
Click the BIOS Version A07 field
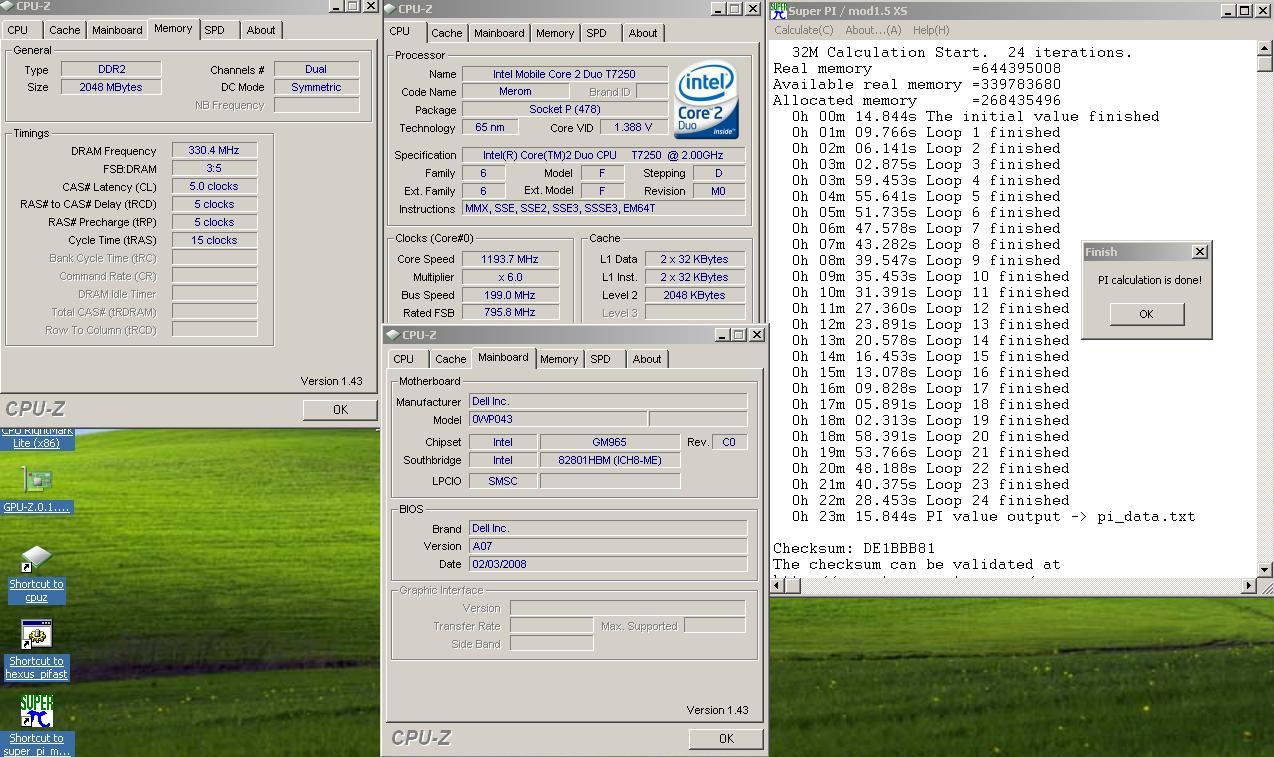[607, 546]
